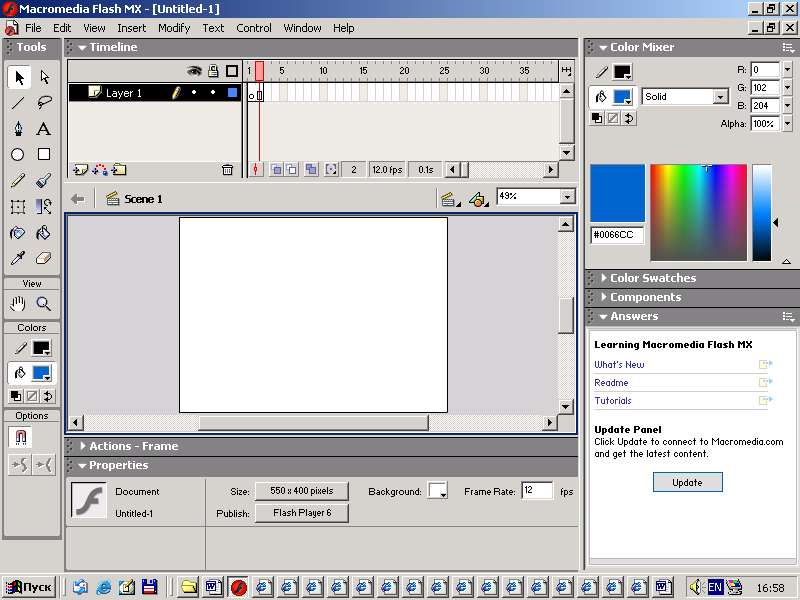The height and width of the screenshot is (600, 800).
Task: Open the Tutorials link
Action: point(613,401)
